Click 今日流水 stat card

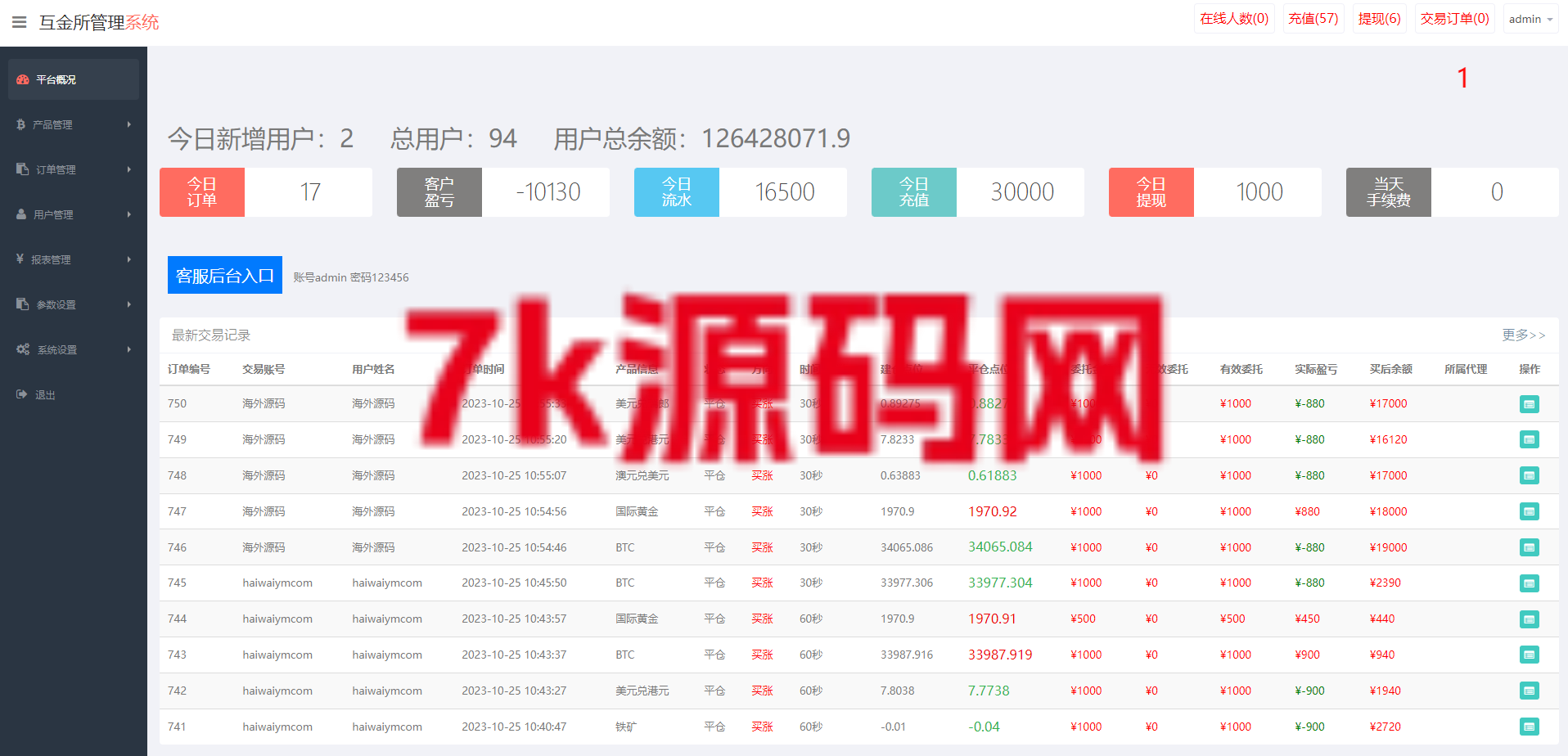(741, 192)
